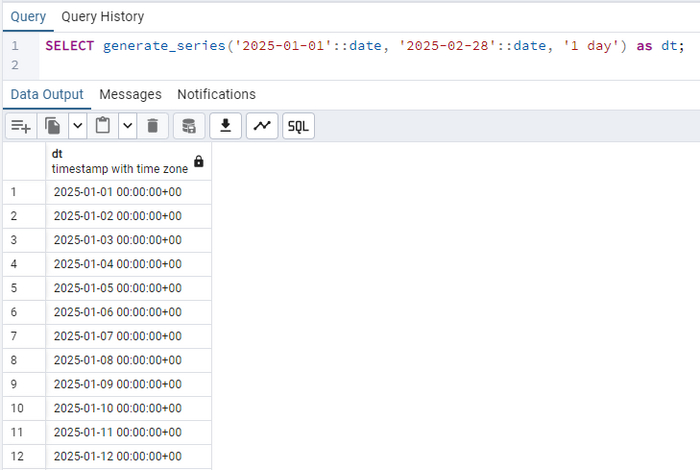The image size is (700, 470).
Task: Click the Paste clipboard icon
Action: point(103,126)
